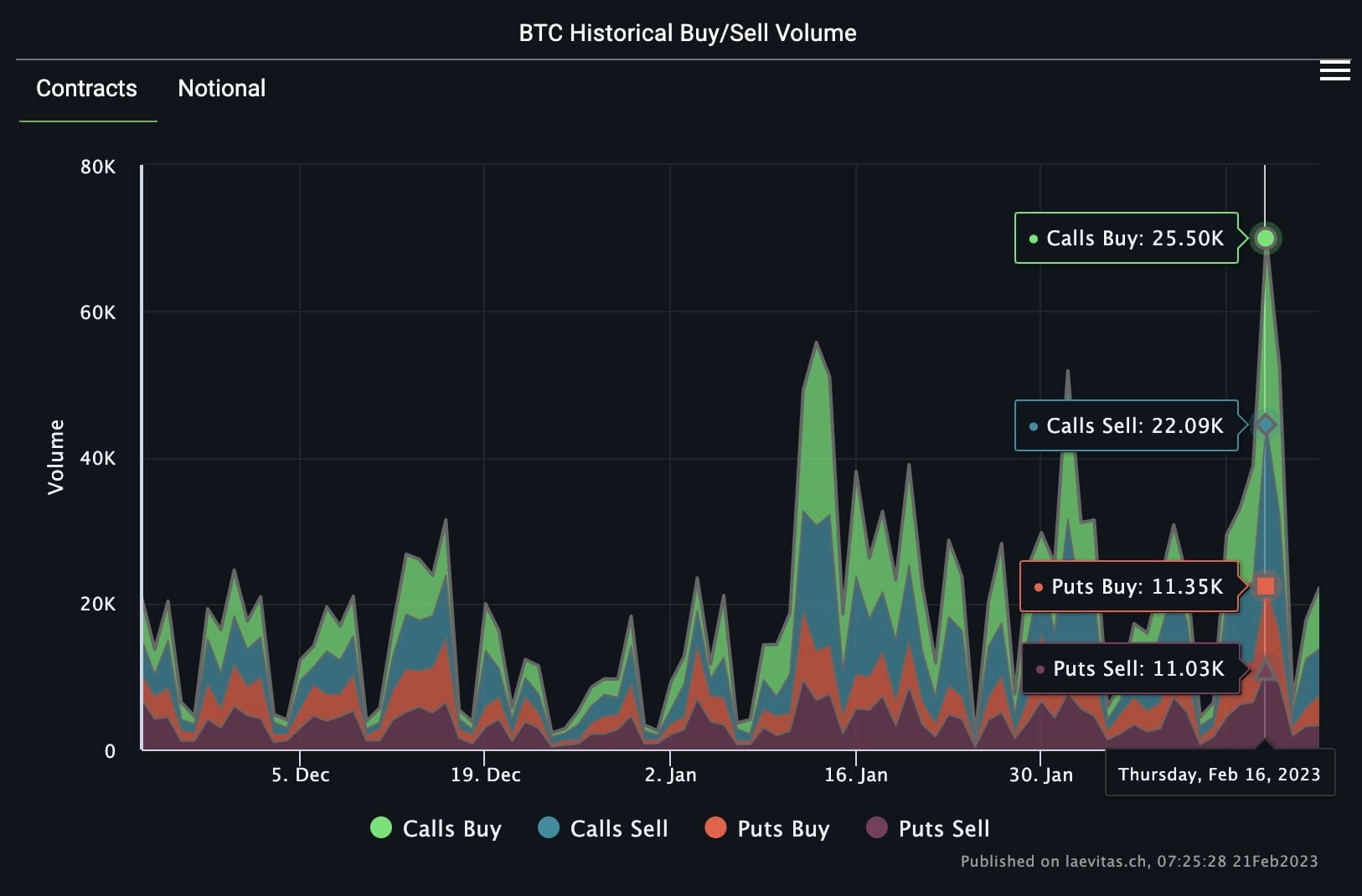Click the purple triangle Puts Sell marker
Image resolution: width=1362 pixels, height=896 pixels.
pyautogui.click(x=1265, y=669)
